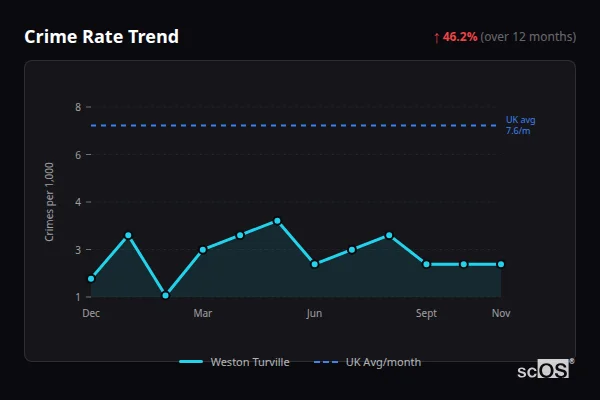The width and height of the screenshot is (600, 400).
Task: Select the December data point on the line
Action: [91, 279]
